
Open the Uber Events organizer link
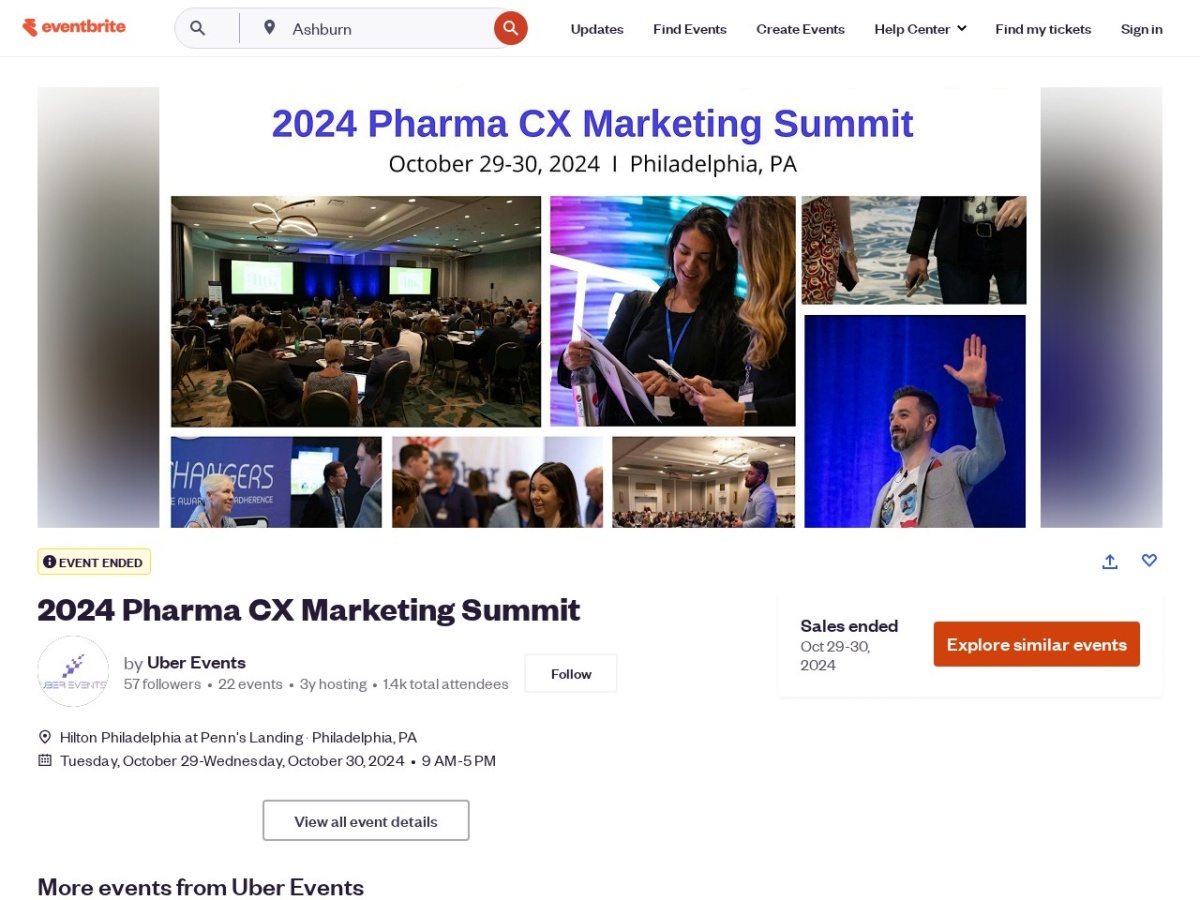[x=196, y=662]
